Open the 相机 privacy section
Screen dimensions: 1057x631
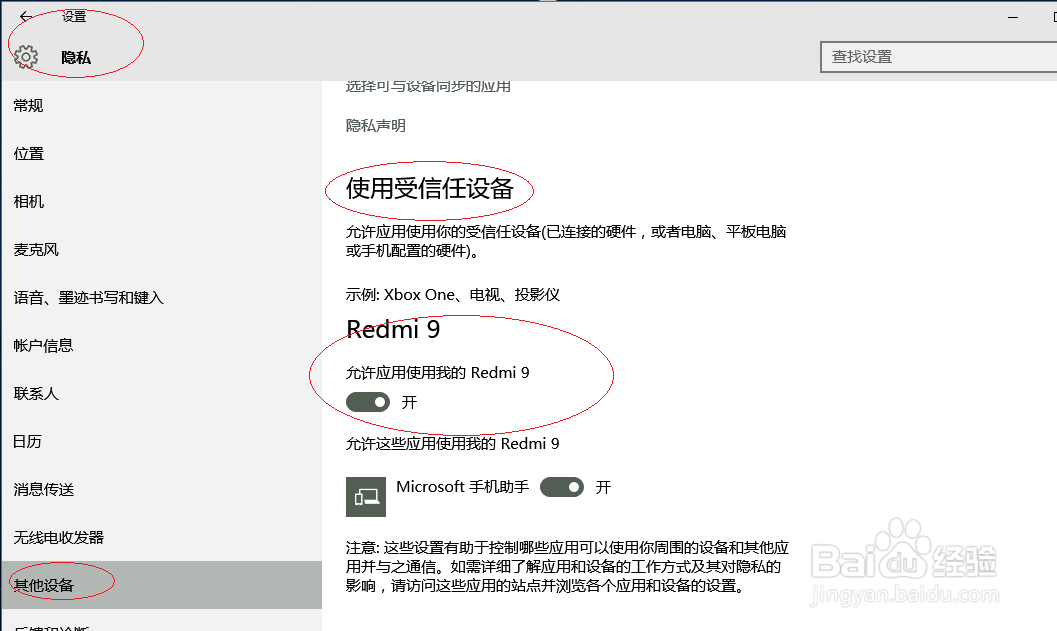pos(162,202)
